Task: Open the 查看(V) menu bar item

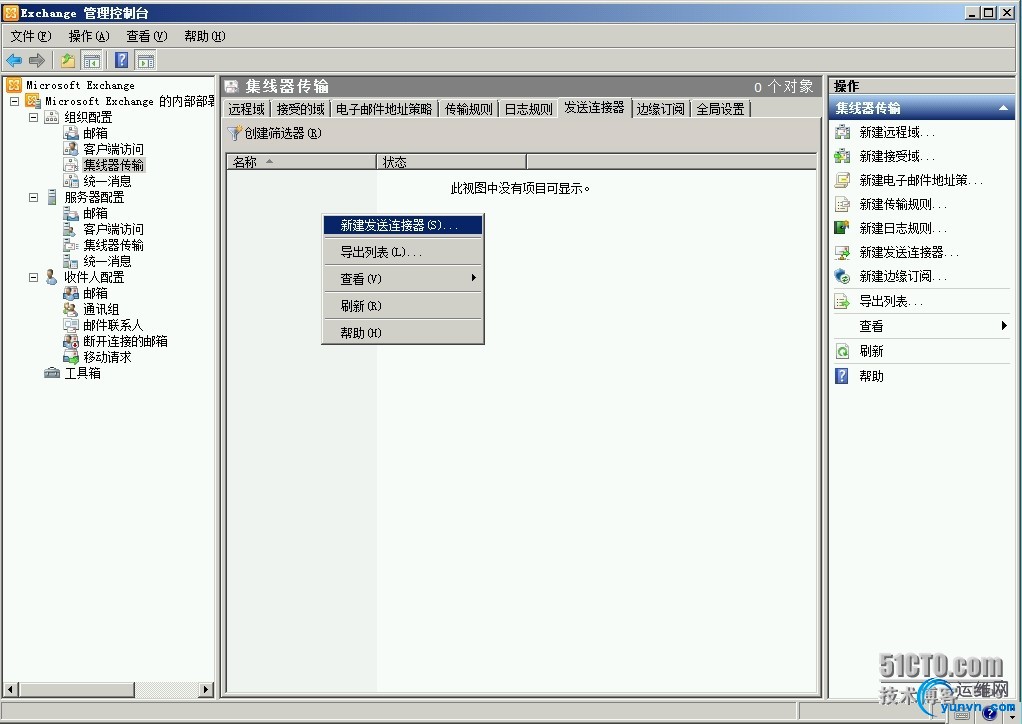Action: 147,36
